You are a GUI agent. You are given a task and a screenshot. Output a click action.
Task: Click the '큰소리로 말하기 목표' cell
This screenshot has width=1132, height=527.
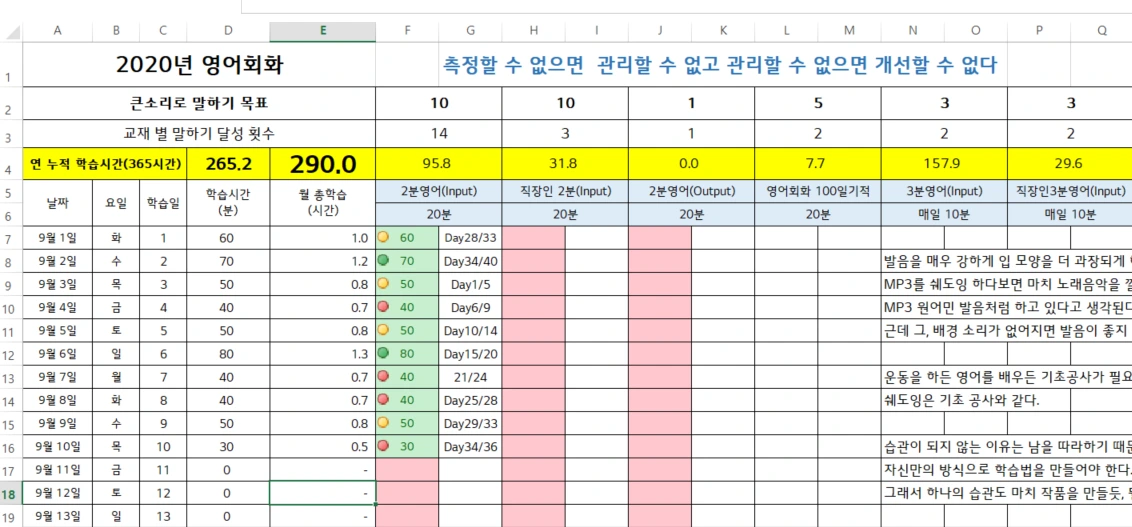click(x=199, y=103)
